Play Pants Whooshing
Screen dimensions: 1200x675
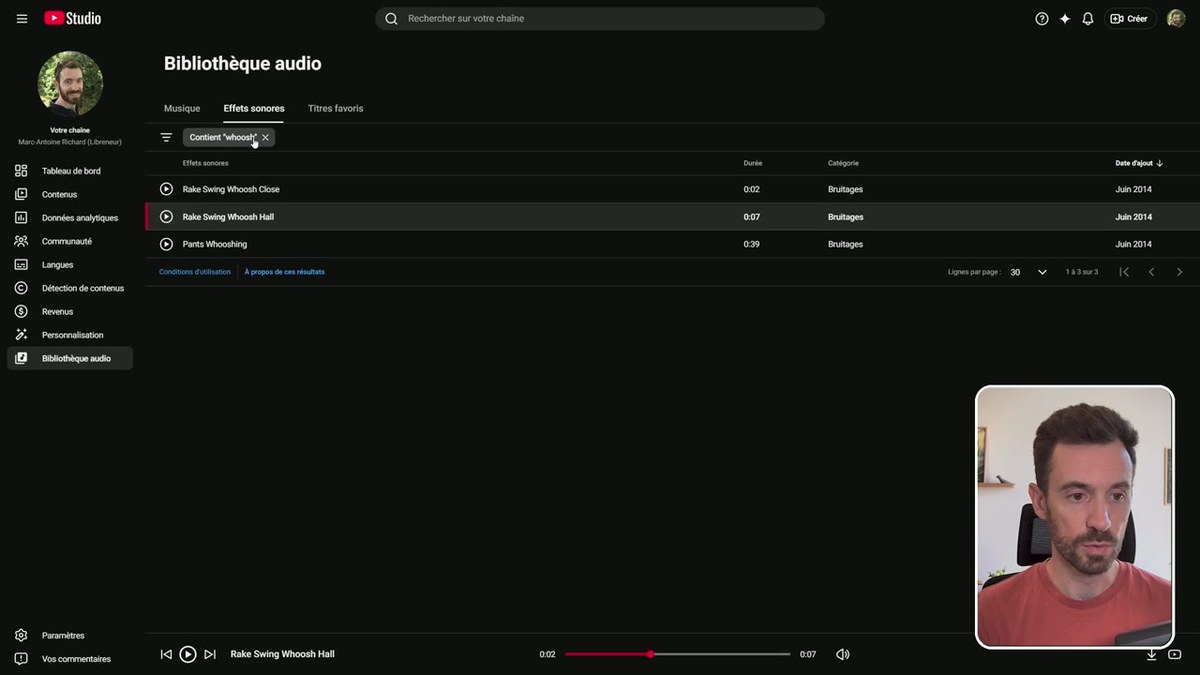coord(166,244)
